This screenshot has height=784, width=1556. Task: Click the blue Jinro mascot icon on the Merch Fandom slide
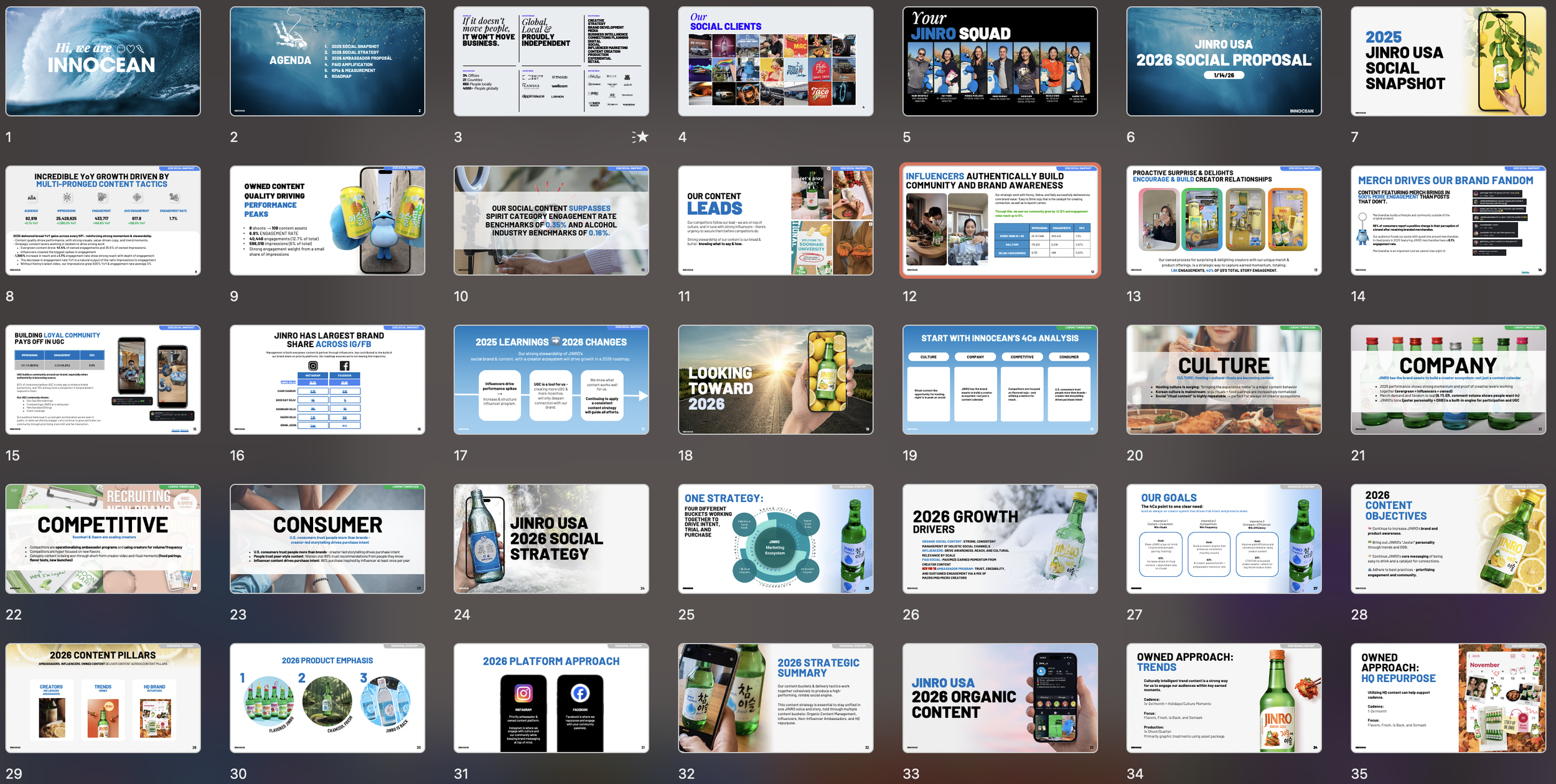point(1363,236)
